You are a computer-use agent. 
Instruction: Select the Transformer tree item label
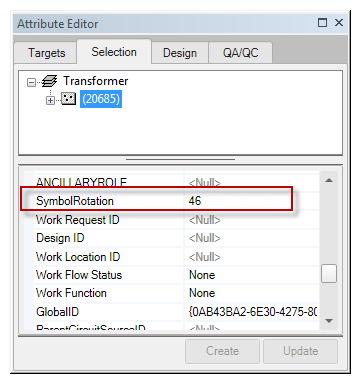(96, 81)
